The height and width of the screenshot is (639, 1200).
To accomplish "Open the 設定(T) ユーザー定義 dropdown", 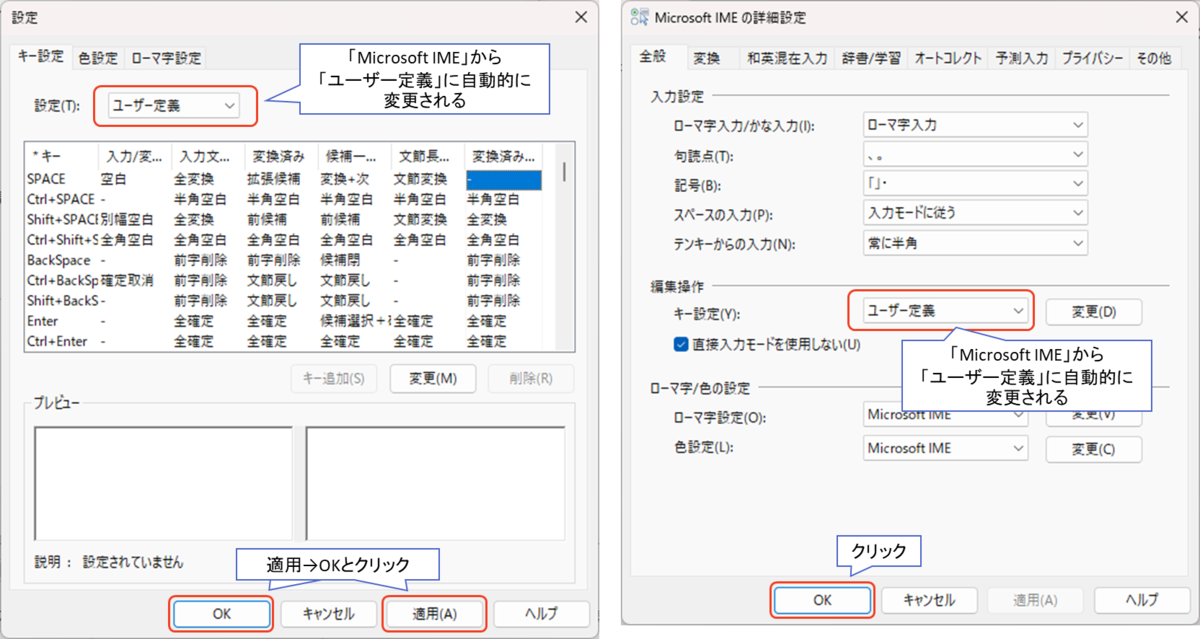I will [x=172, y=104].
